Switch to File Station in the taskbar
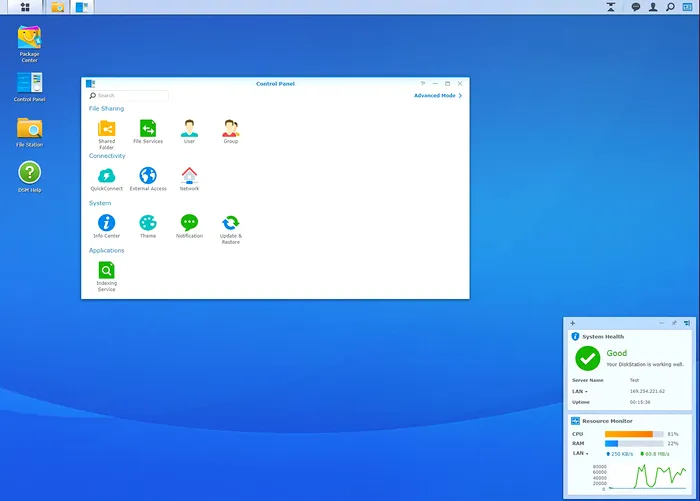The image size is (700, 501). click(58, 7)
